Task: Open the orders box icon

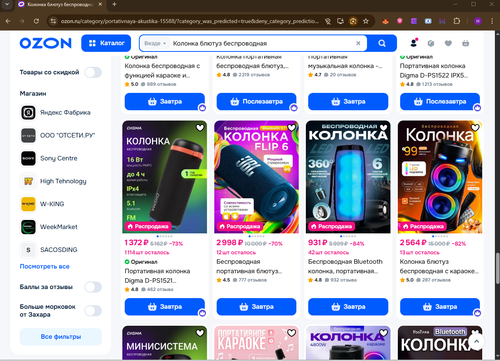Action: click(431, 43)
